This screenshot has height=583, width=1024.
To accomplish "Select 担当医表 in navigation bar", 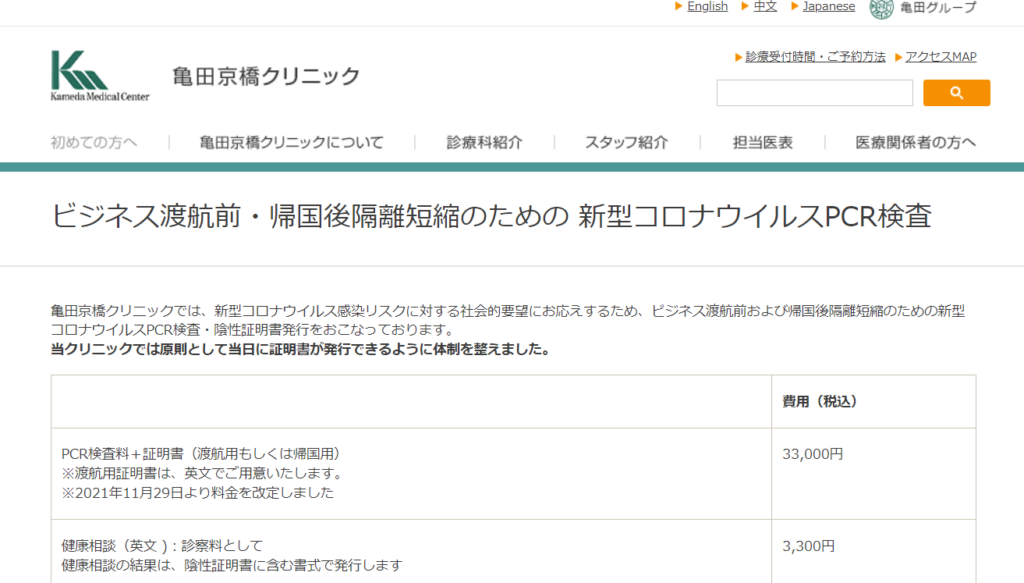I will (763, 142).
